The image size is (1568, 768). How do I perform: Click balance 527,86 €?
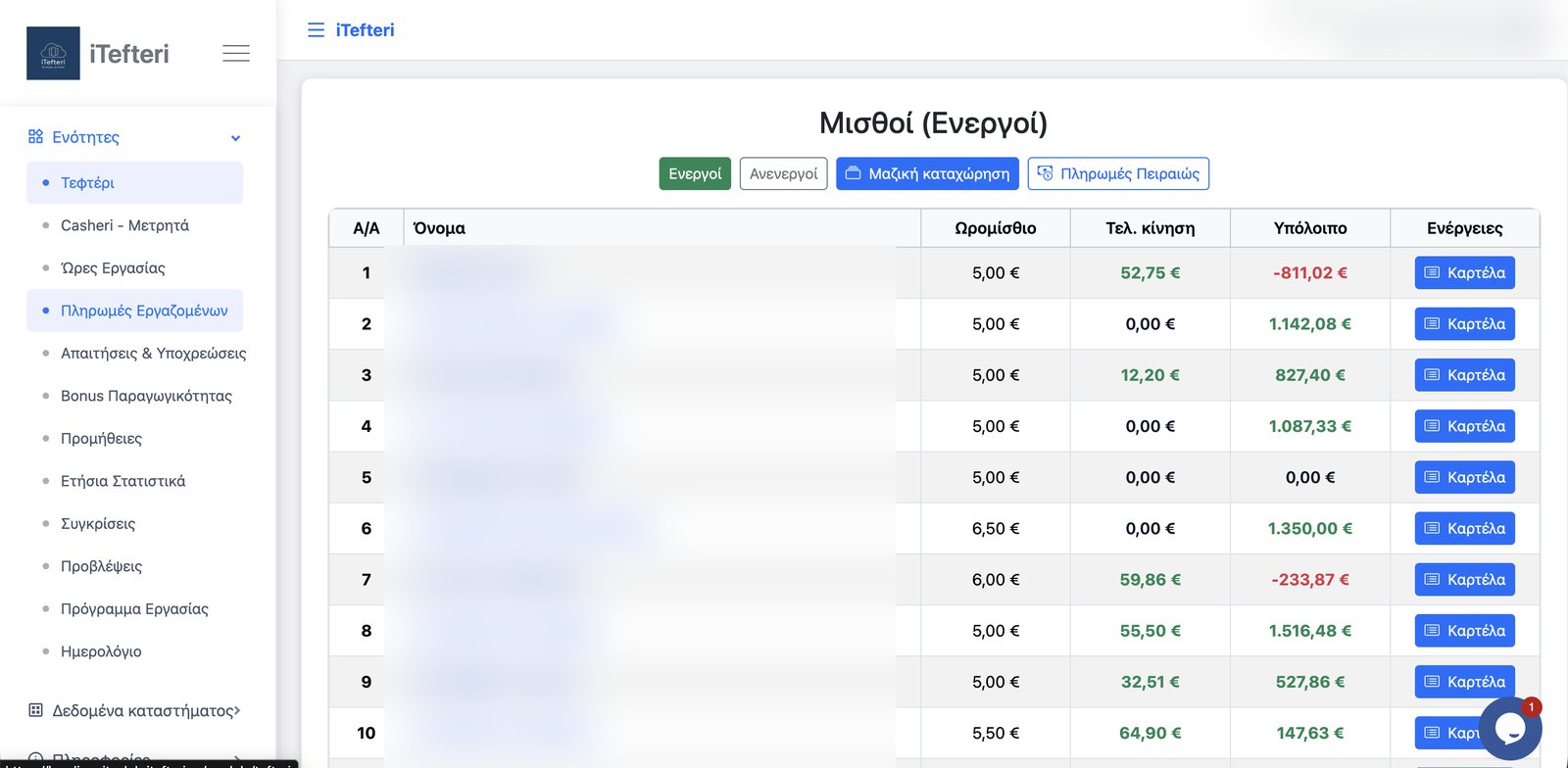(1310, 682)
